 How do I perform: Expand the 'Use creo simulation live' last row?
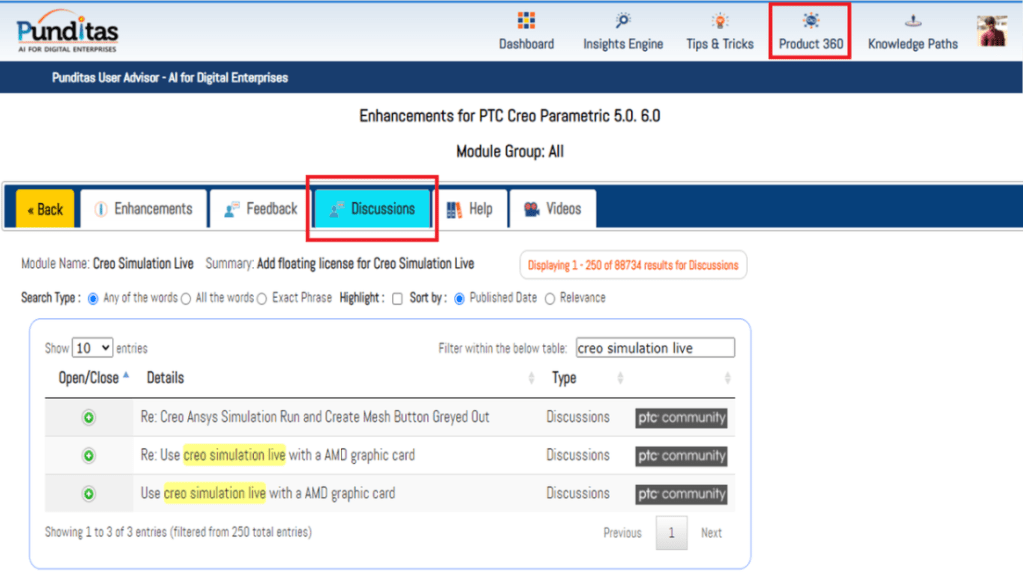click(89, 494)
